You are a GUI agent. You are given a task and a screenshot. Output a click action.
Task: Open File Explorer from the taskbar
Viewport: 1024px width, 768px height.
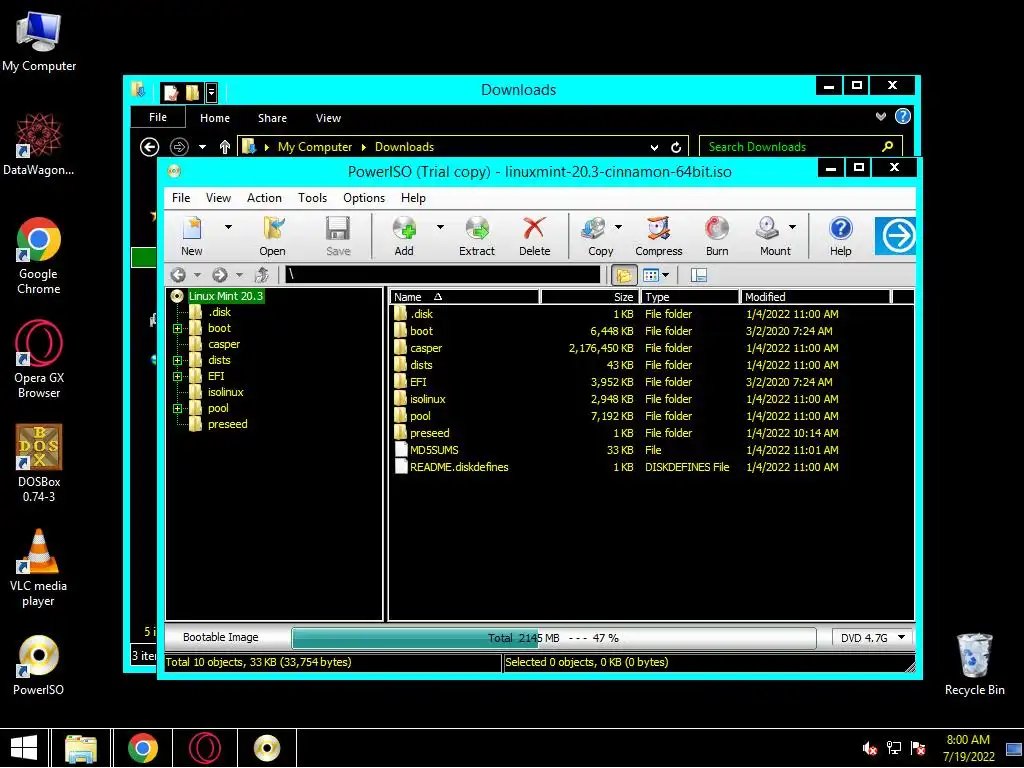tap(81, 748)
